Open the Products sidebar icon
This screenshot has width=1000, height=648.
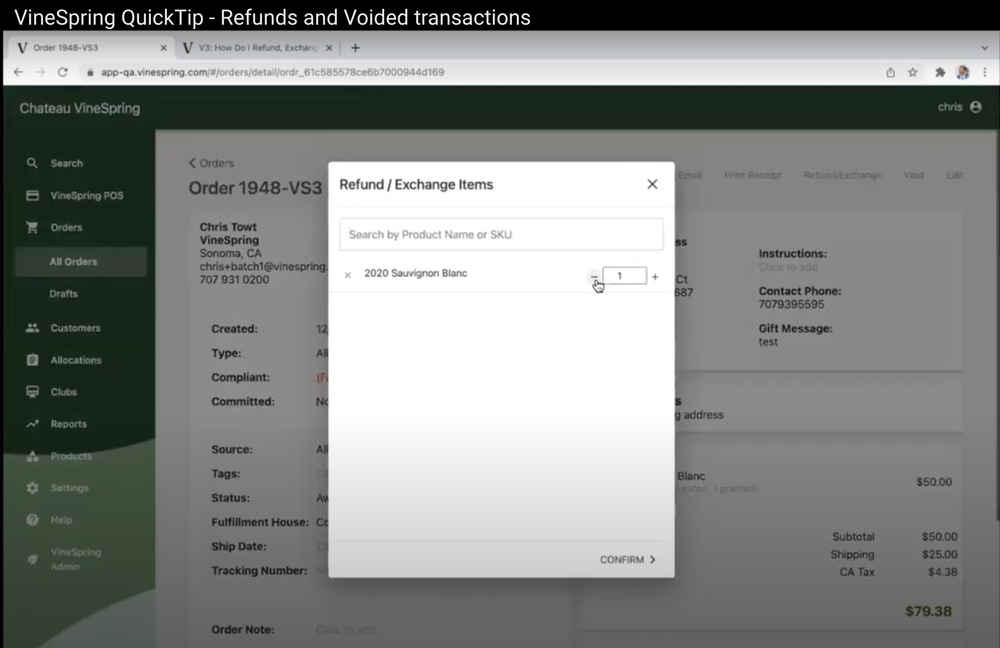click(x=32, y=455)
